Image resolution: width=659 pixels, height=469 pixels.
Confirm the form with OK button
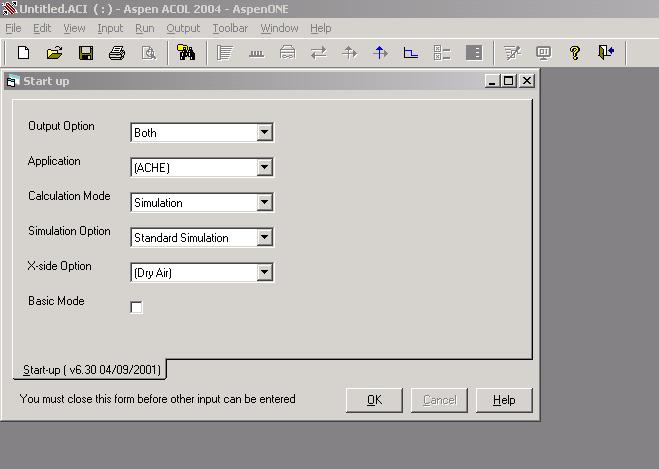[x=374, y=400]
